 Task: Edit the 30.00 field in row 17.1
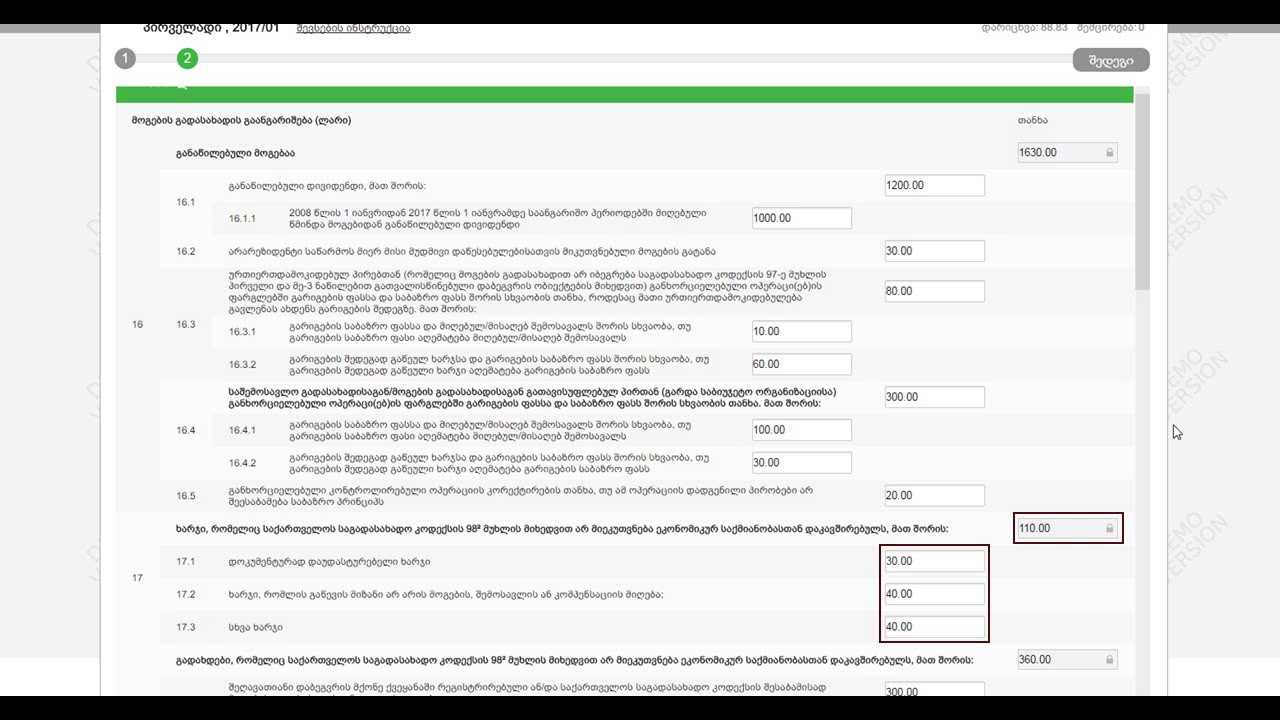click(934, 561)
